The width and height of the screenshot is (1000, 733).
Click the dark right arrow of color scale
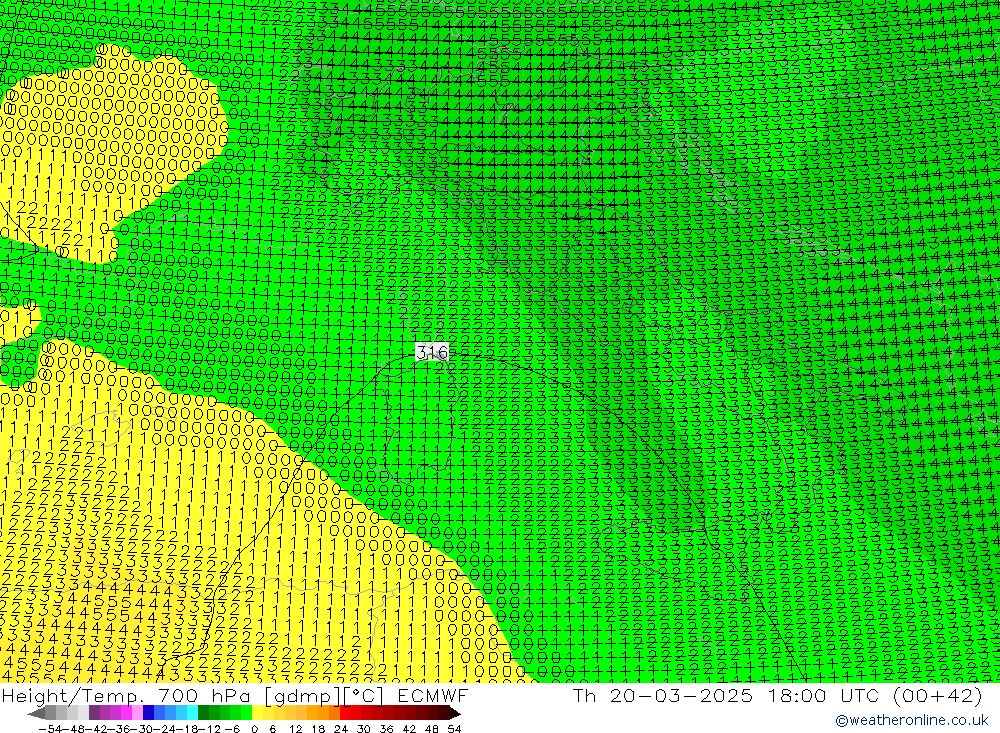click(x=454, y=713)
